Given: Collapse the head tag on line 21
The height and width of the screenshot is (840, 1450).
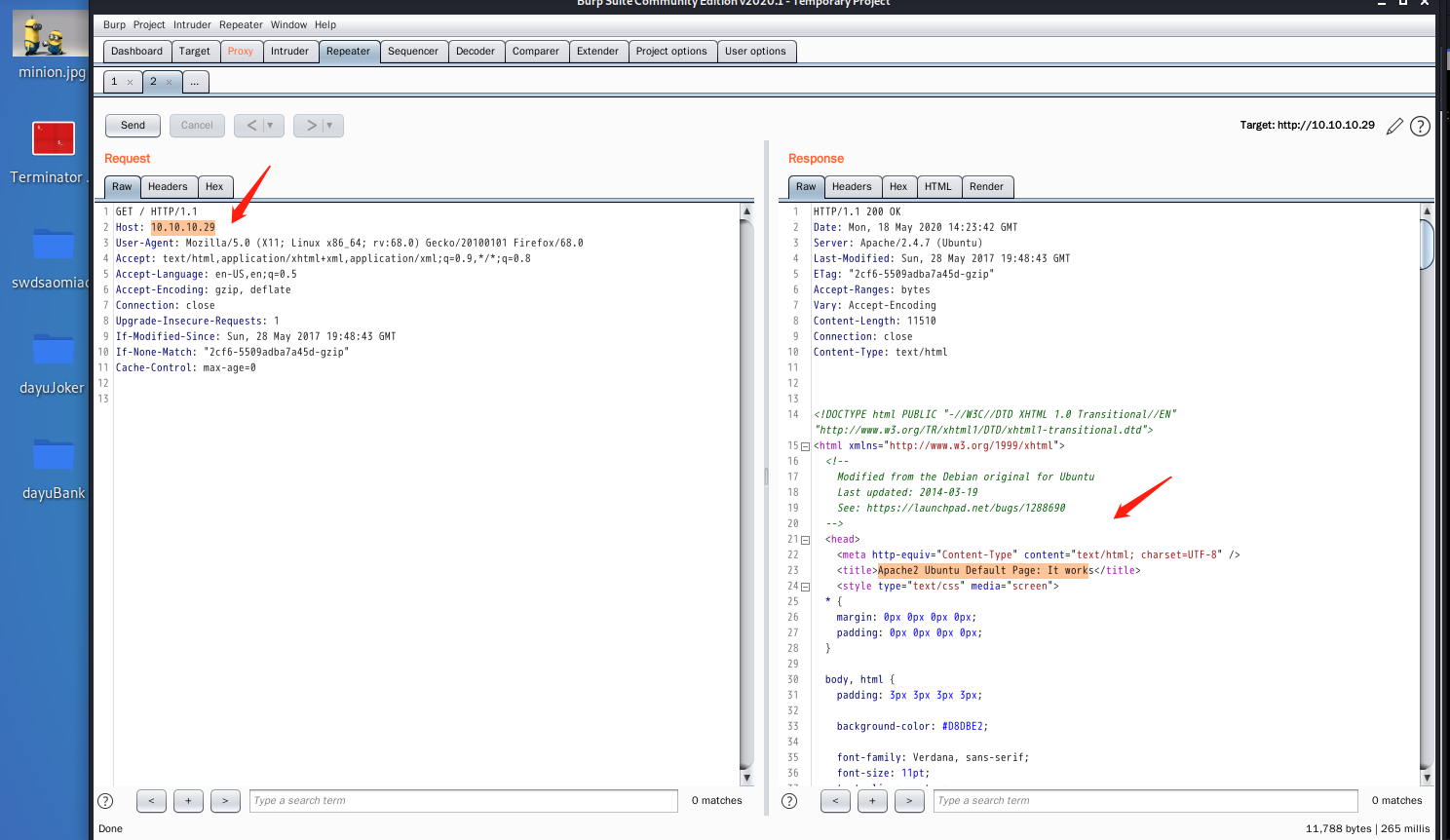Looking at the screenshot, I should click(x=805, y=540).
